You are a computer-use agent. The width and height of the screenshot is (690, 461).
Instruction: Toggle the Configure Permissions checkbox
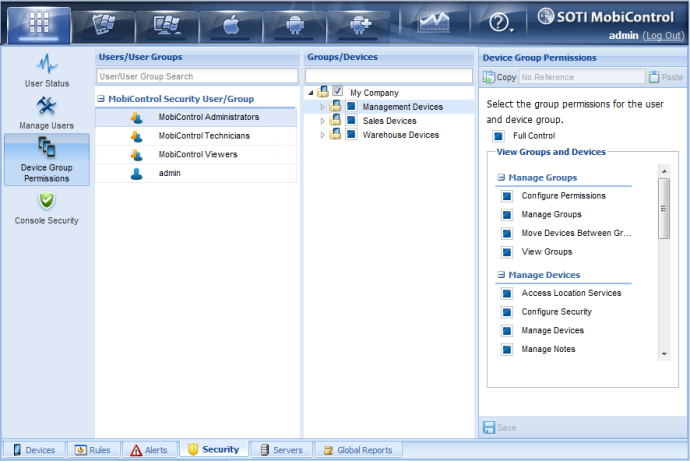tap(507, 196)
